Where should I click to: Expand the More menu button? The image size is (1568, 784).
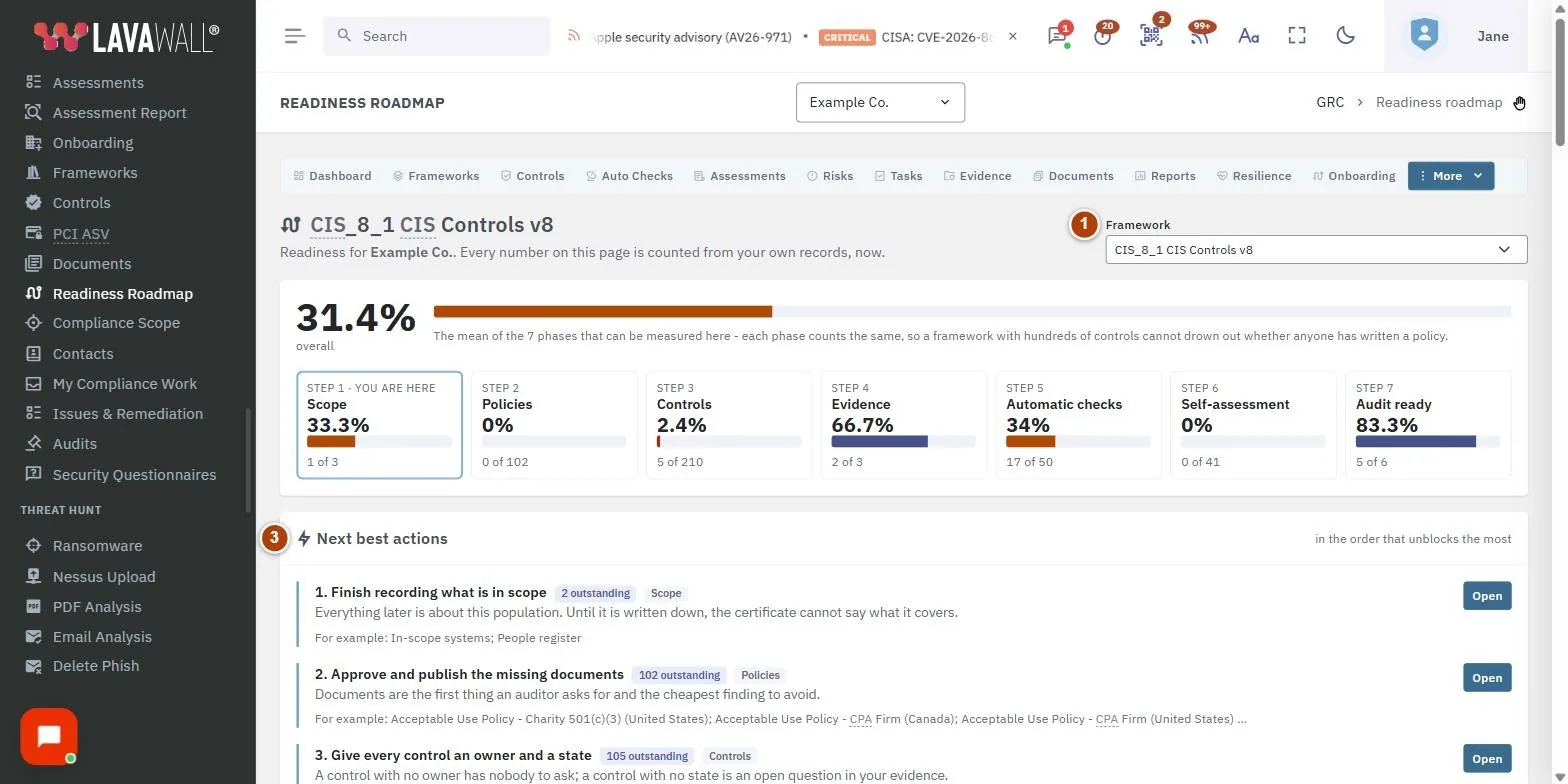click(x=1451, y=176)
